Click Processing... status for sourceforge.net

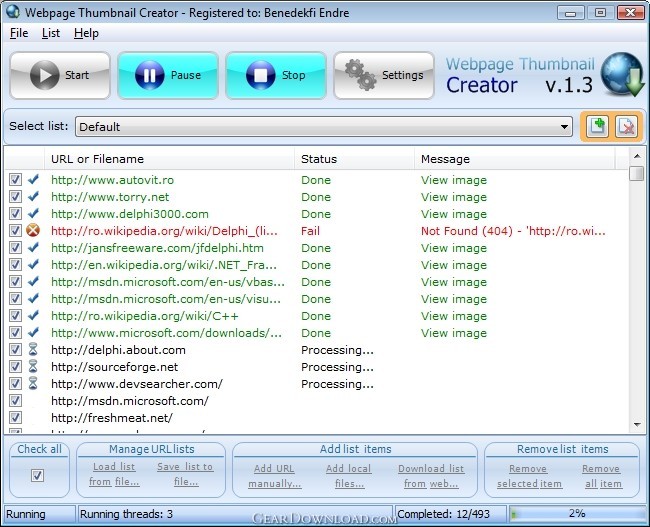point(337,367)
